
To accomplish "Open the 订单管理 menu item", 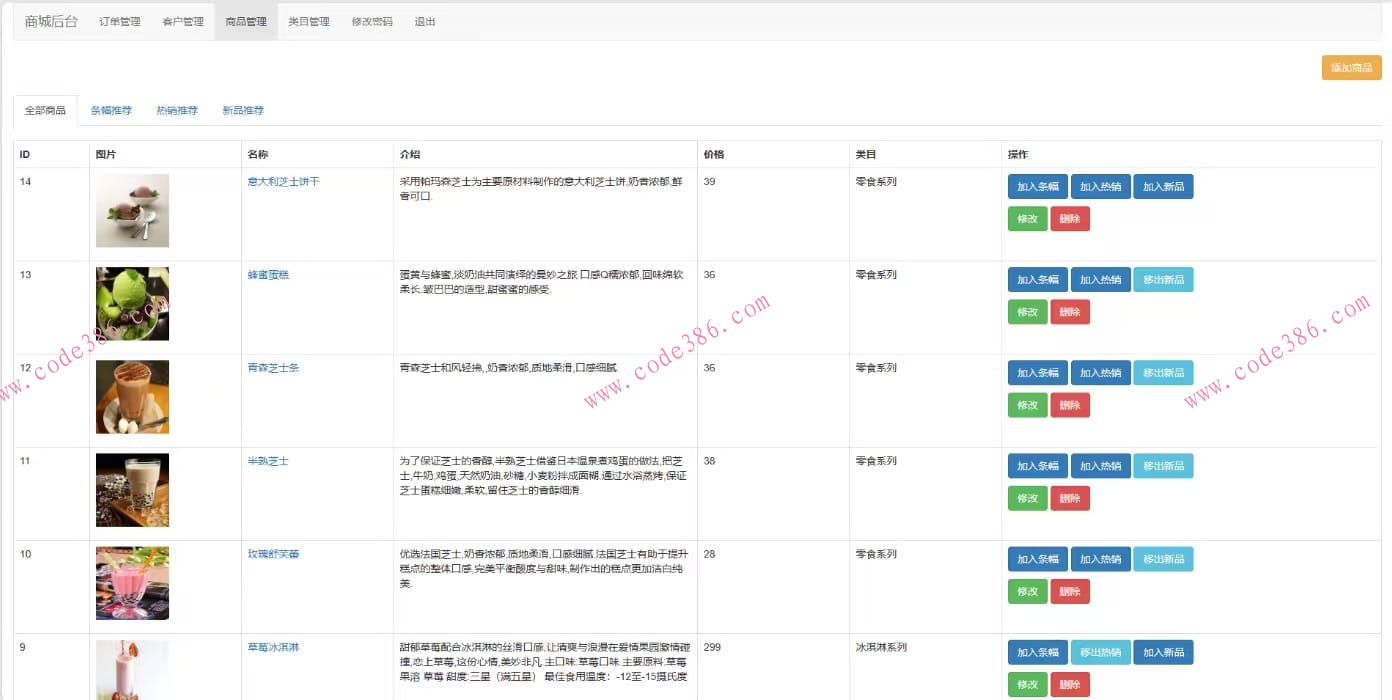I will click(118, 20).
